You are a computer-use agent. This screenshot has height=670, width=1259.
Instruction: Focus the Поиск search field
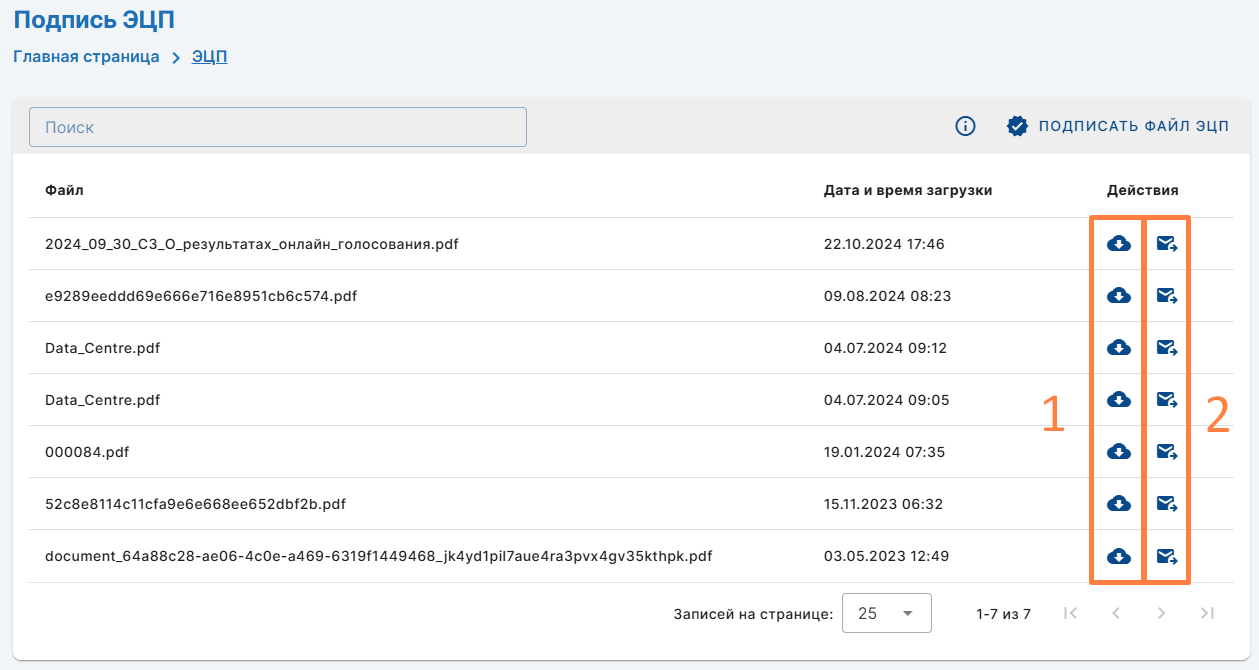point(278,127)
